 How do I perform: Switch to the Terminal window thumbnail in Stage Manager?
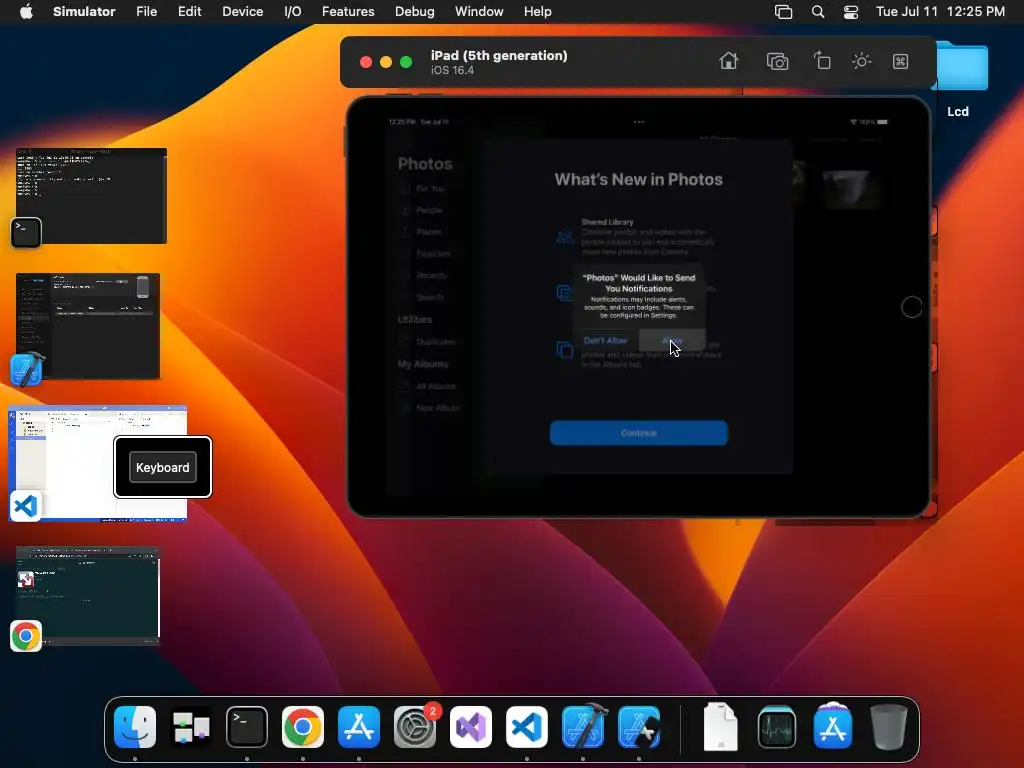(91, 196)
